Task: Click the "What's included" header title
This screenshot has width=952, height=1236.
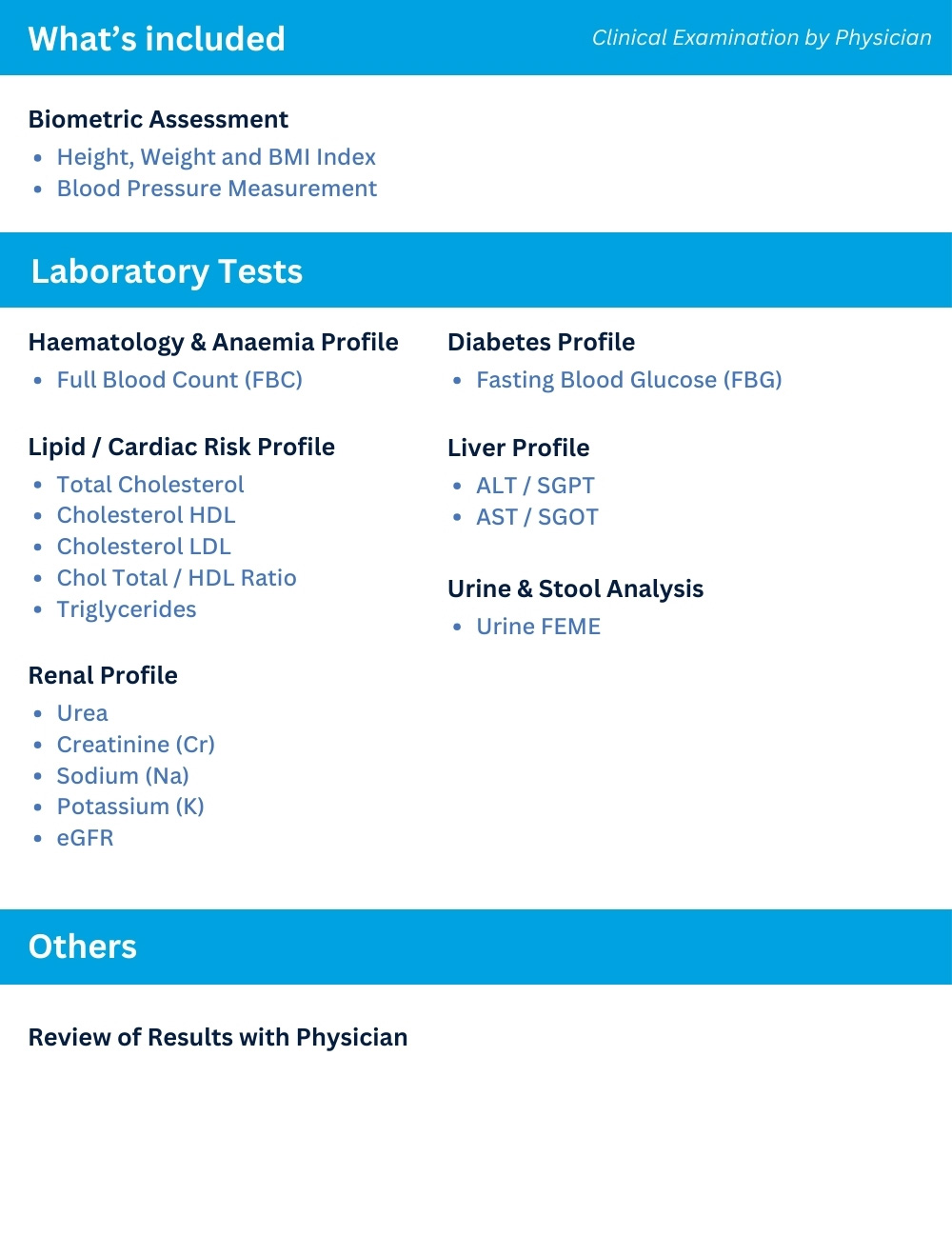Action: point(157,39)
